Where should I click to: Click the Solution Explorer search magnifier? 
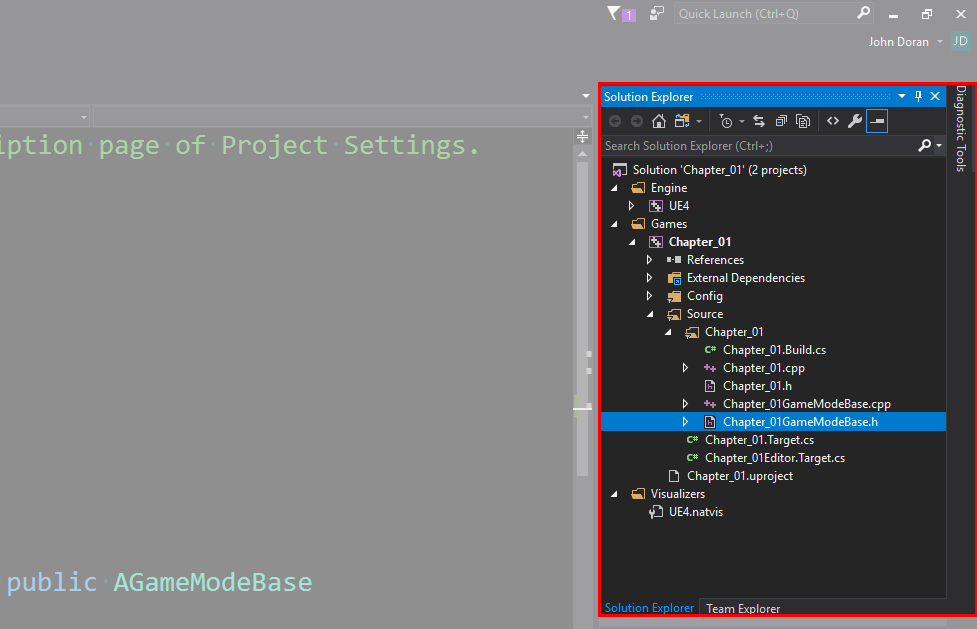coord(925,145)
